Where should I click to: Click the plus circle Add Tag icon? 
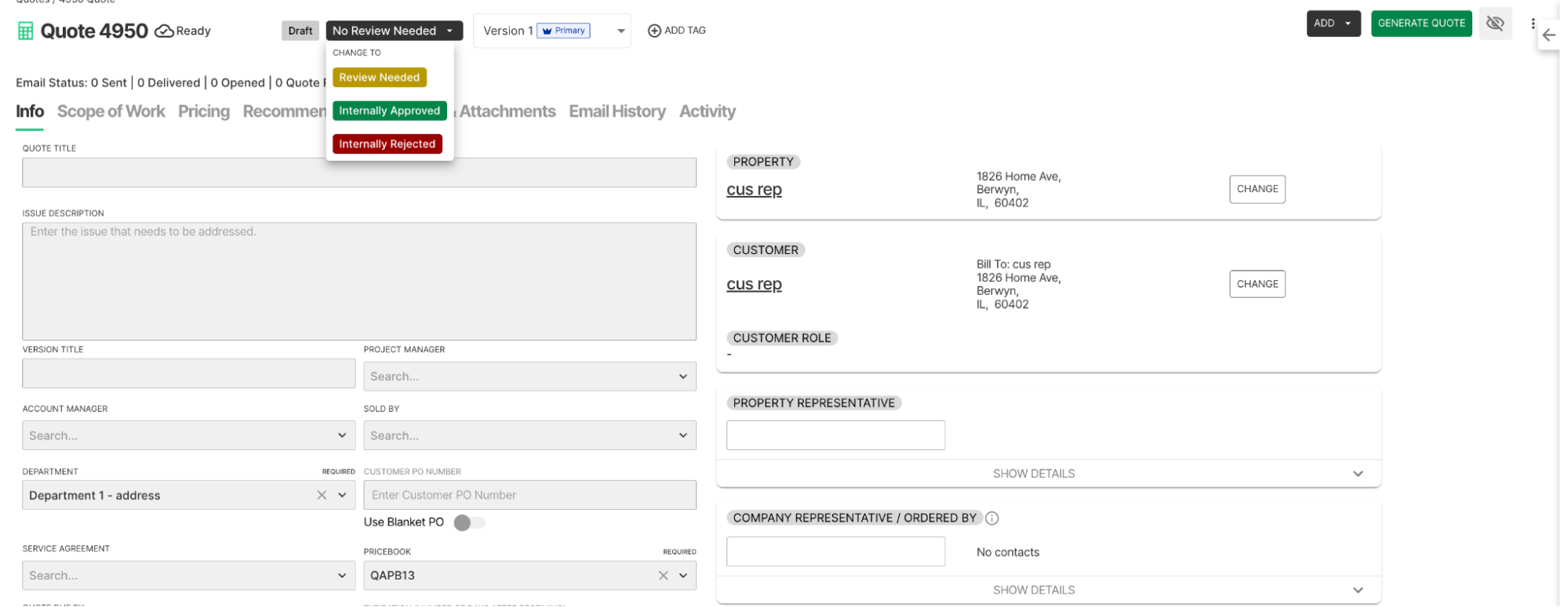(654, 31)
